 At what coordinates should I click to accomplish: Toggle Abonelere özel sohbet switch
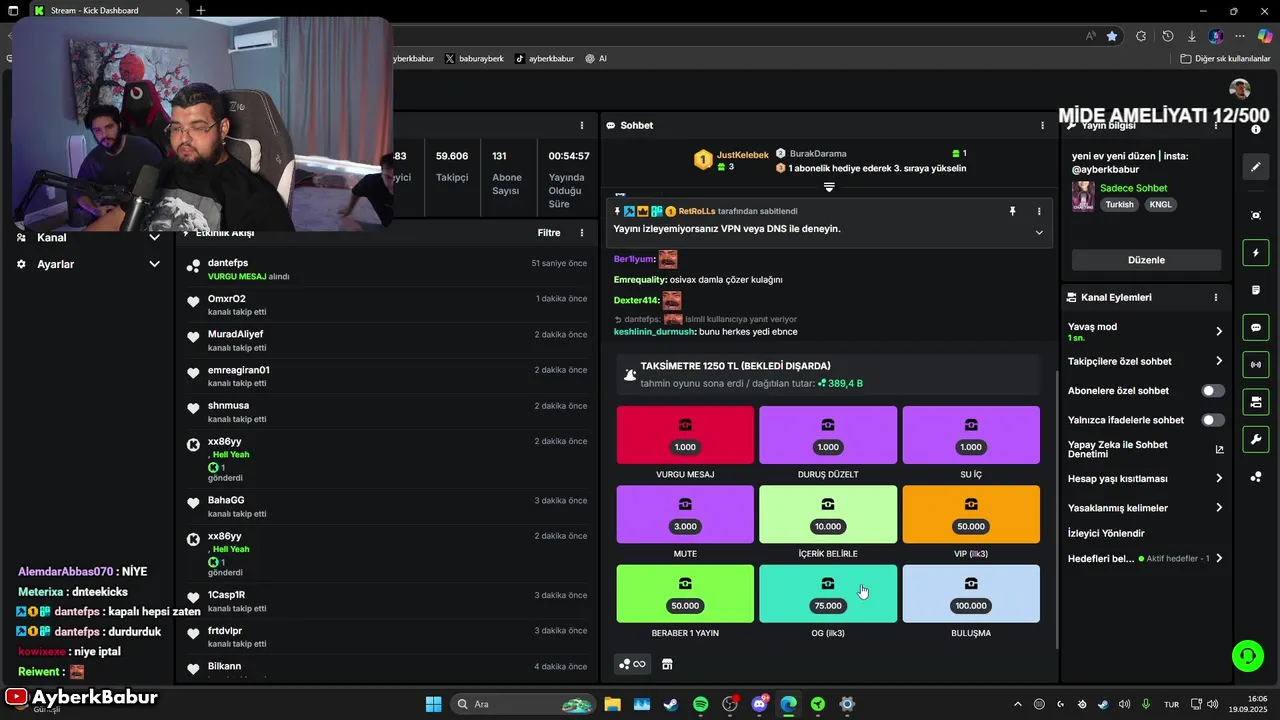click(x=1213, y=391)
